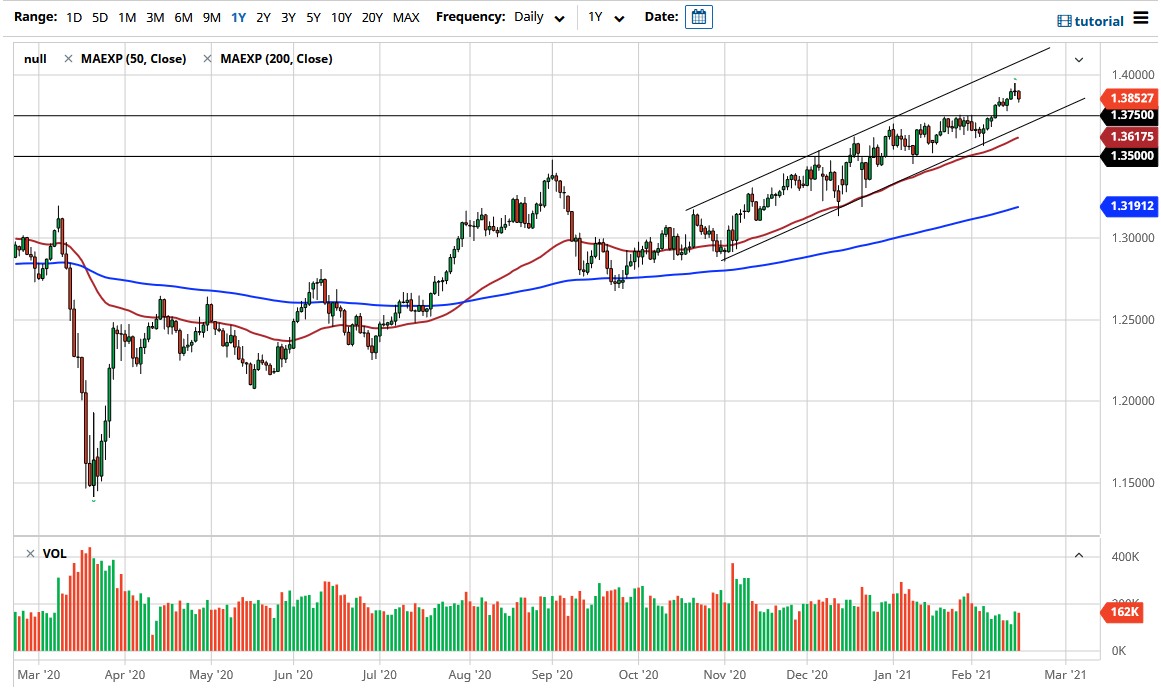Switch to the MAX range tab

pos(406,17)
